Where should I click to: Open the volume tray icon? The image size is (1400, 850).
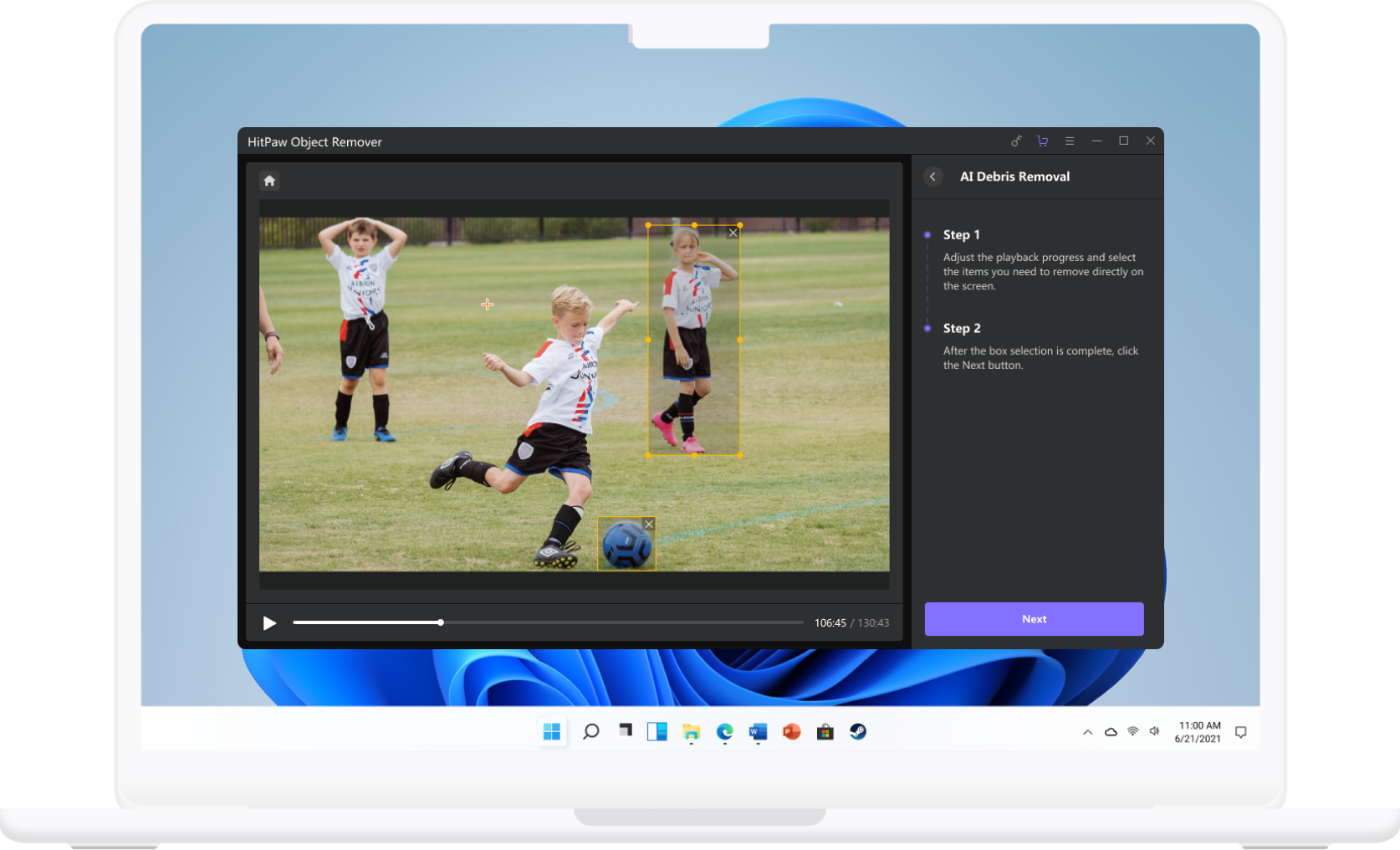pos(1155,731)
